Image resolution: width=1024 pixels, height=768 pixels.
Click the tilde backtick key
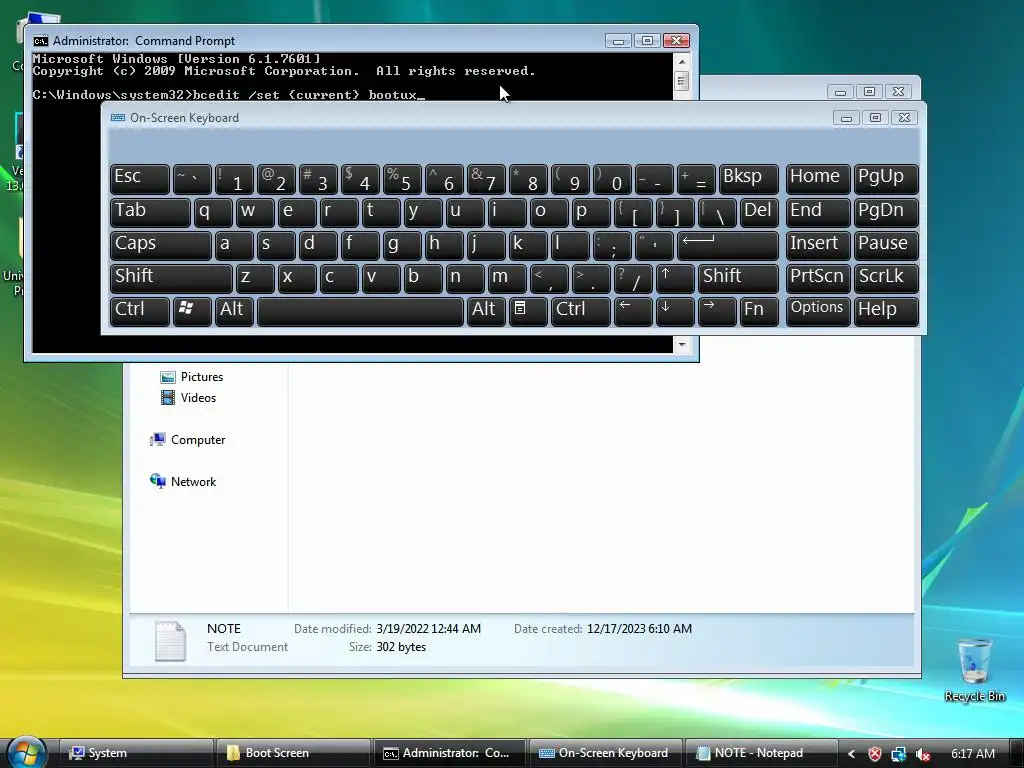click(x=192, y=179)
